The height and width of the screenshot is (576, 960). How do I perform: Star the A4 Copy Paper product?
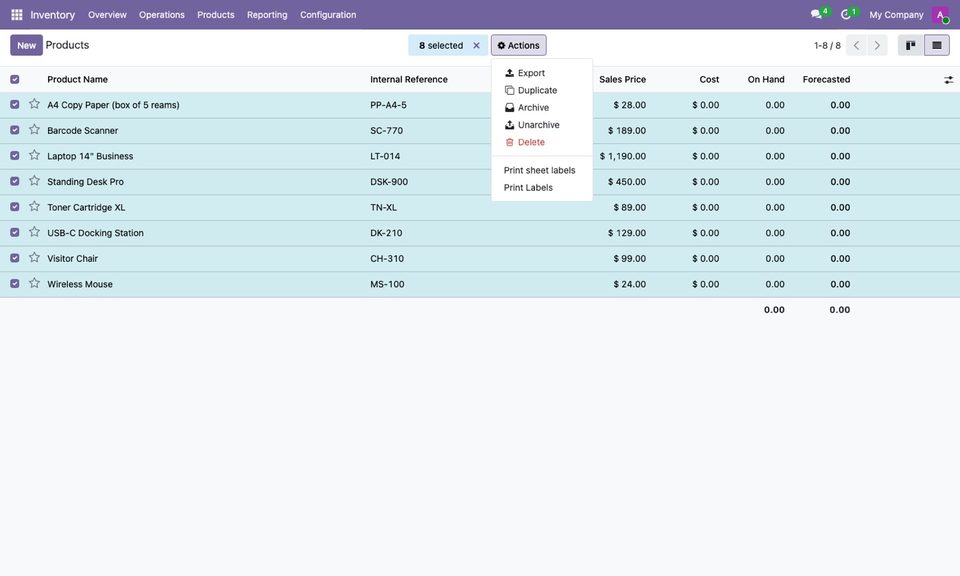34,104
